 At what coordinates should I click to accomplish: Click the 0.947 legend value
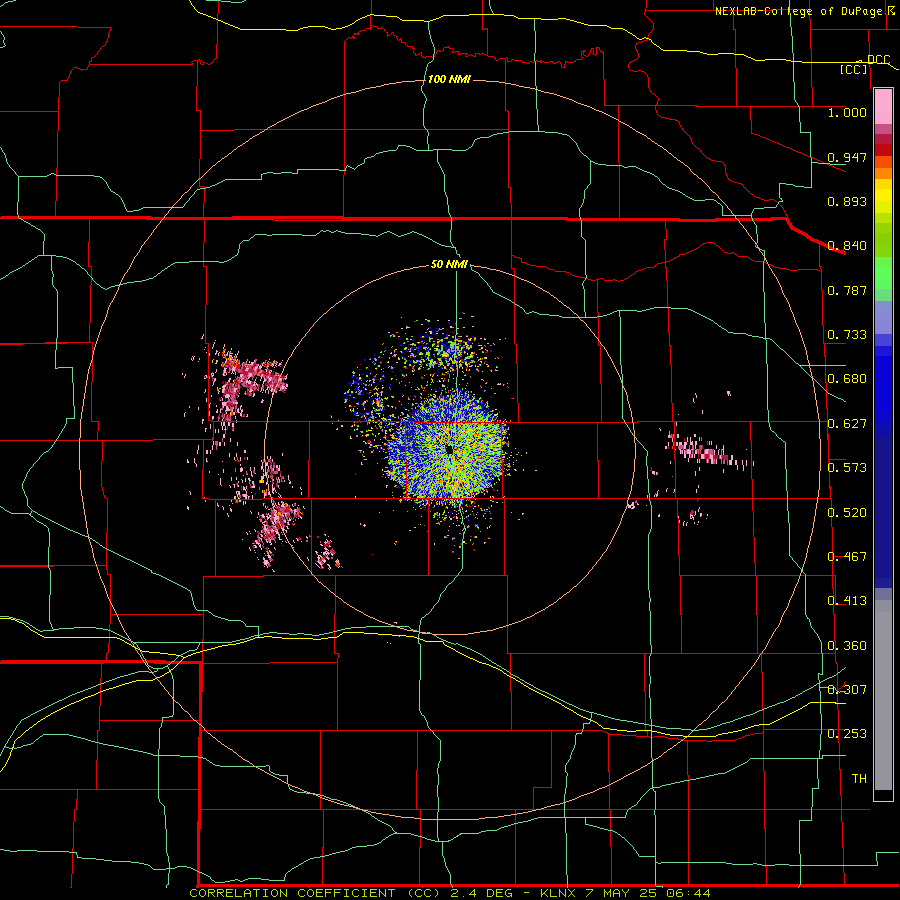point(847,157)
